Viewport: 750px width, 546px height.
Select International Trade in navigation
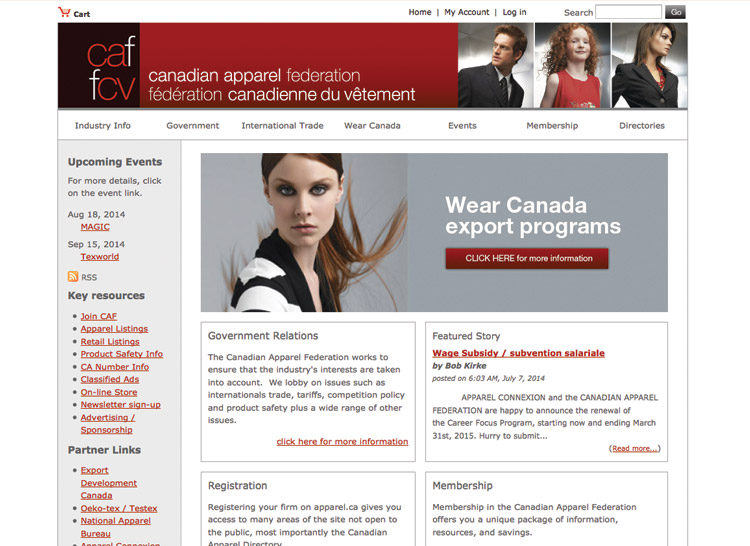[282, 125]
